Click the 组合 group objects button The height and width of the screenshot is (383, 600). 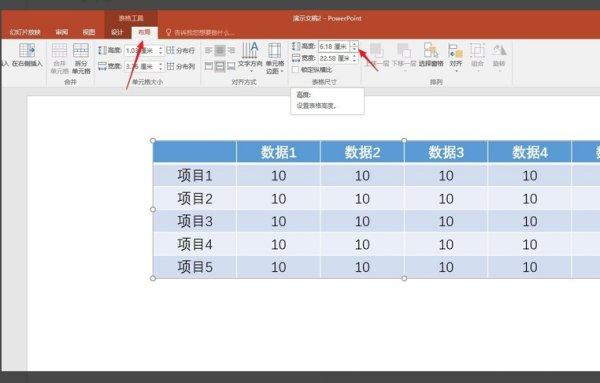[477, 57]
